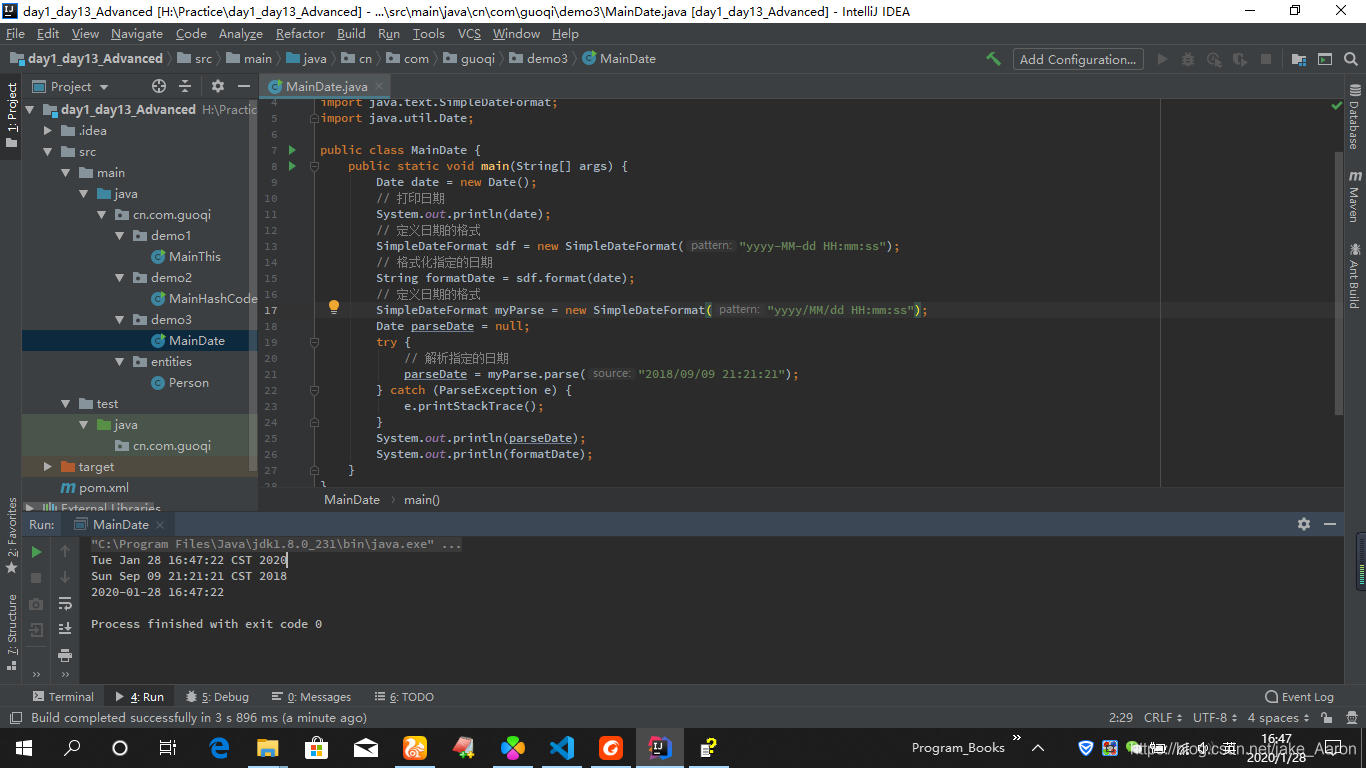Toggle soft-wrap in Run console
This screenshot has width=1366, height=768.
coord(65,603)
